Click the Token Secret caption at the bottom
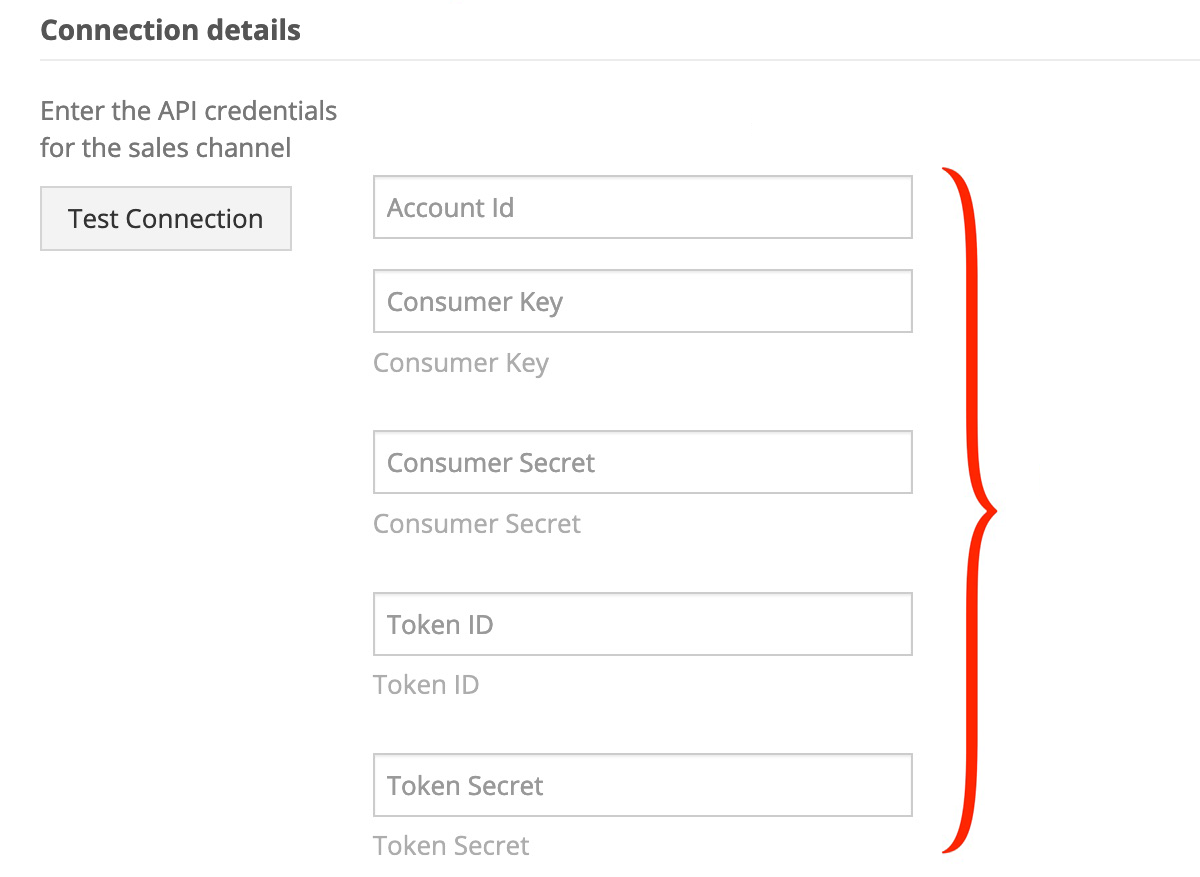Viewport: 1200px width, 877px height. coord(451,846)
